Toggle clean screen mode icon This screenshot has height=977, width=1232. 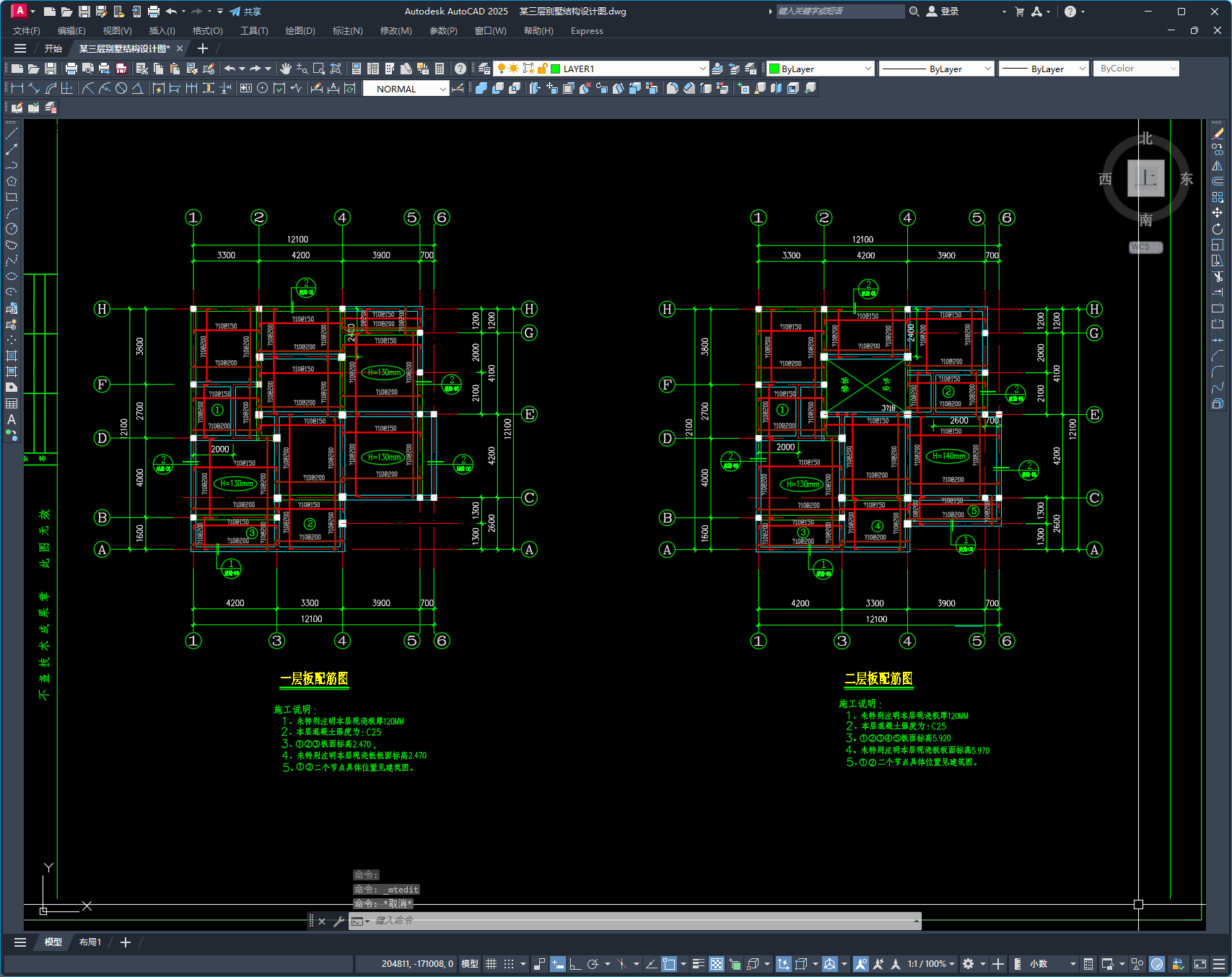(1200, 964)
